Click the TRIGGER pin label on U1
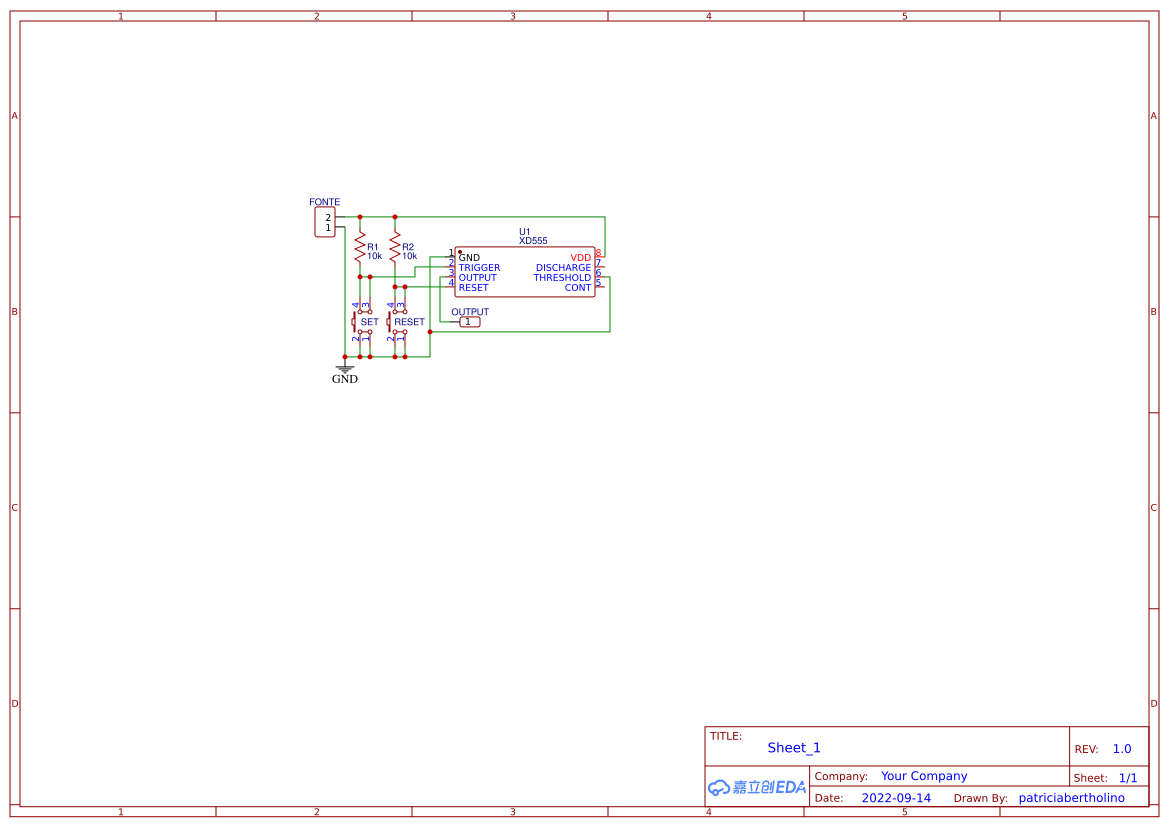Viewport: 1169px width, 827px height. [479, 268]
